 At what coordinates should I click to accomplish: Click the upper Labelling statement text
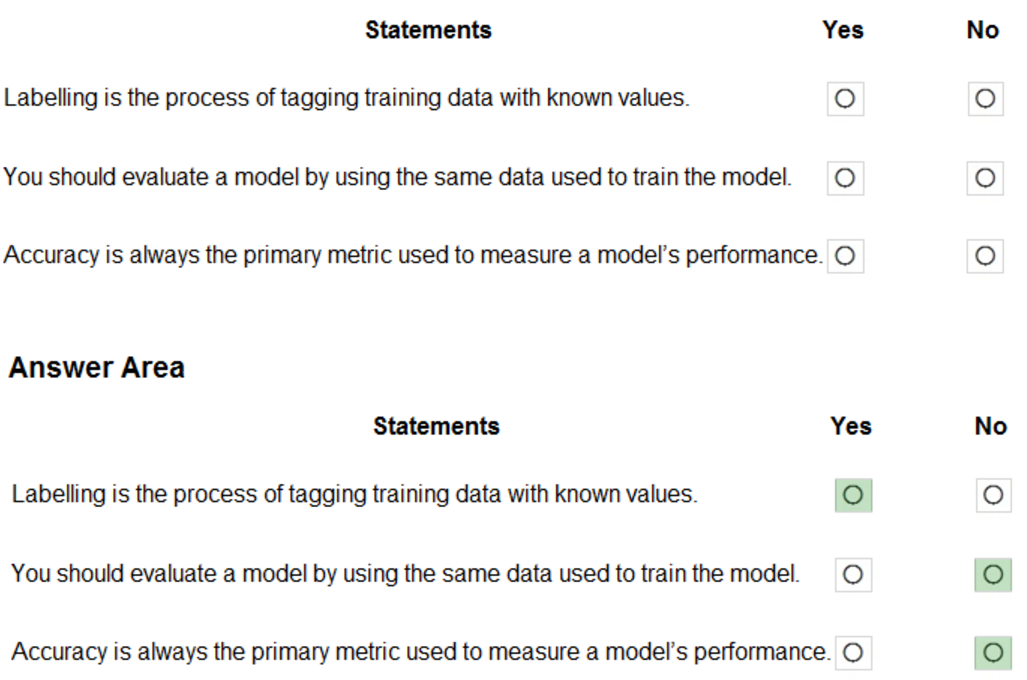(x=346, y=99)
